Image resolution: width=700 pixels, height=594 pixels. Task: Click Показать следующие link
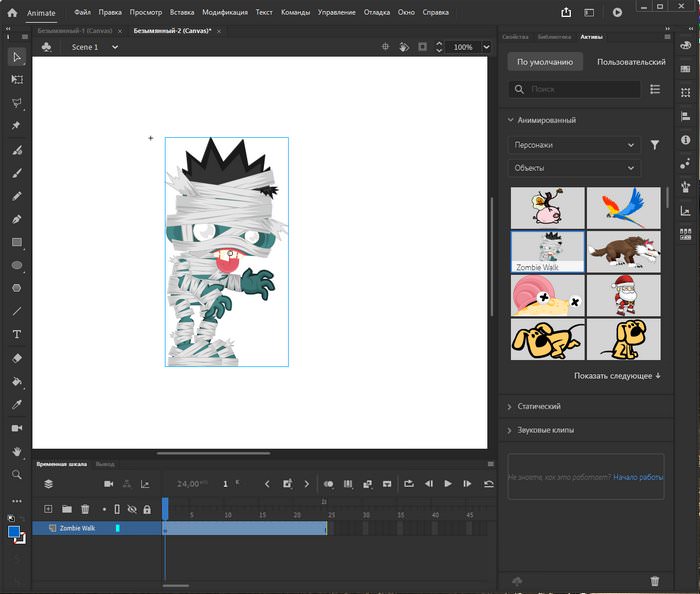tap(617, 376)
